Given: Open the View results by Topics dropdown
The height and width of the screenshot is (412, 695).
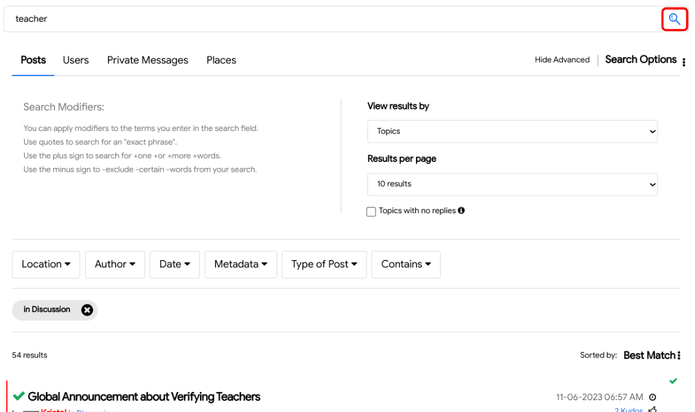Looking at the screenshot, I should click(512, 132).
